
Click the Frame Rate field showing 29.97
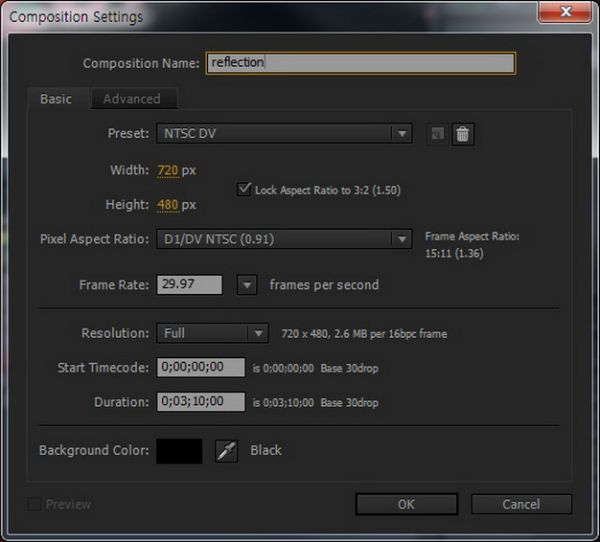[x=189, y=285]
